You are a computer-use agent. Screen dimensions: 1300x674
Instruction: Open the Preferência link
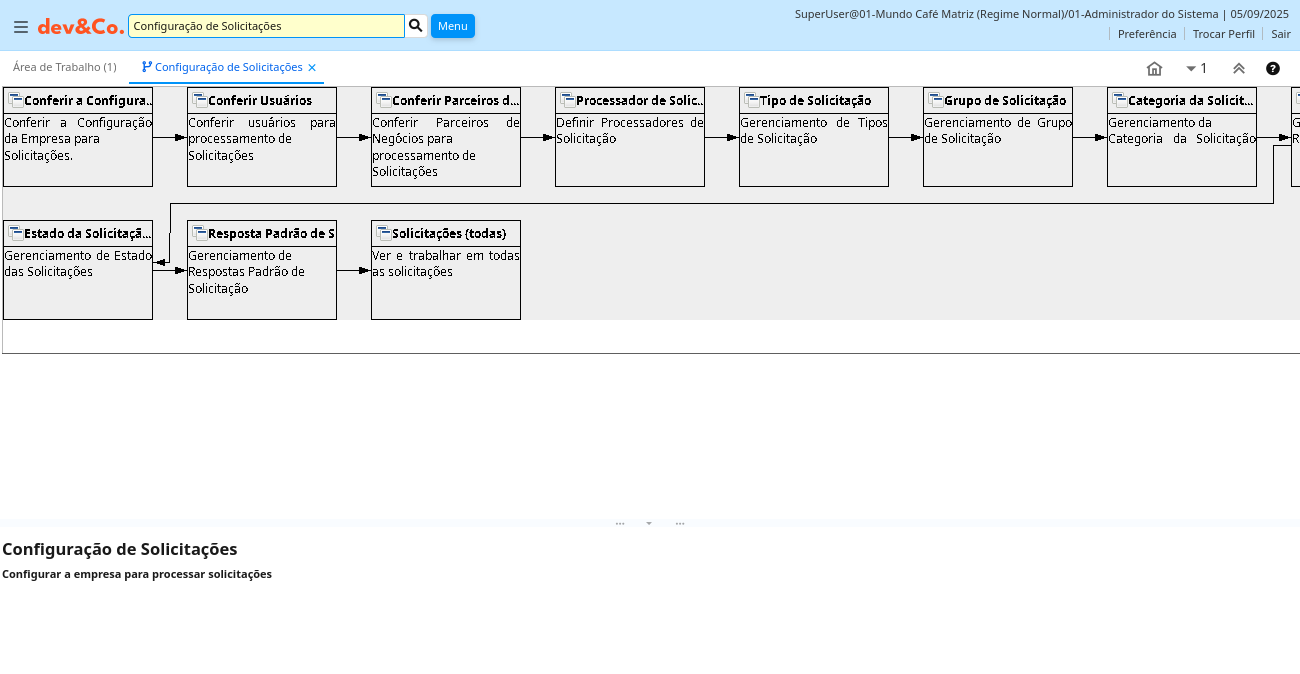[x=1146, y=33]
